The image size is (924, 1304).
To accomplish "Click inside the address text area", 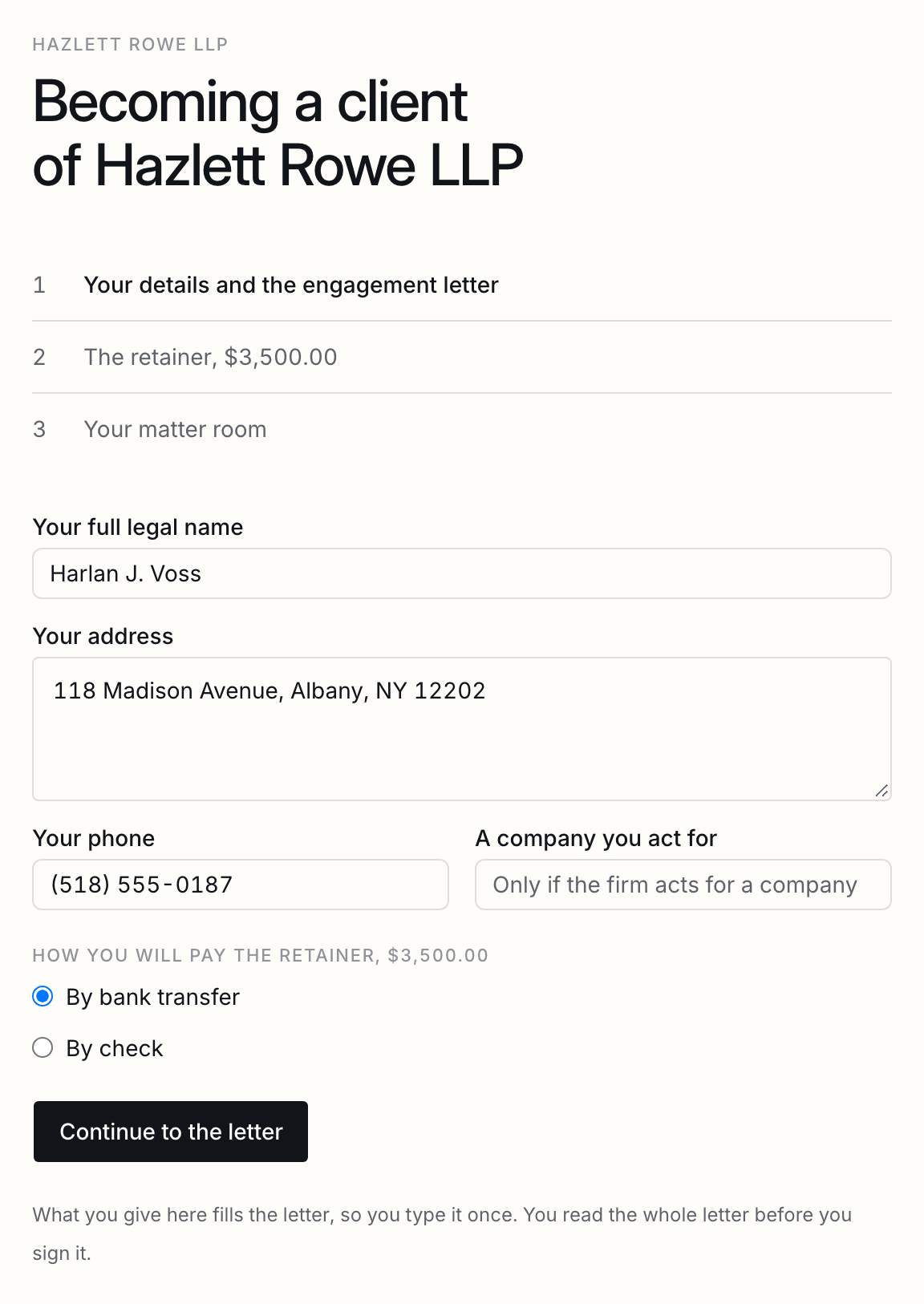I will [462, 729].
